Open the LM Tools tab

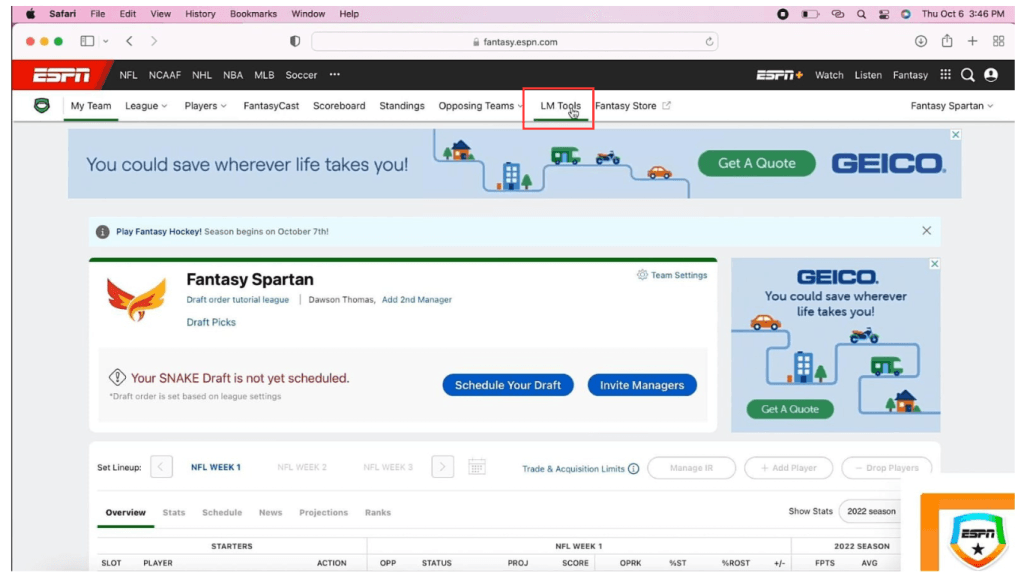pos(560,106)
